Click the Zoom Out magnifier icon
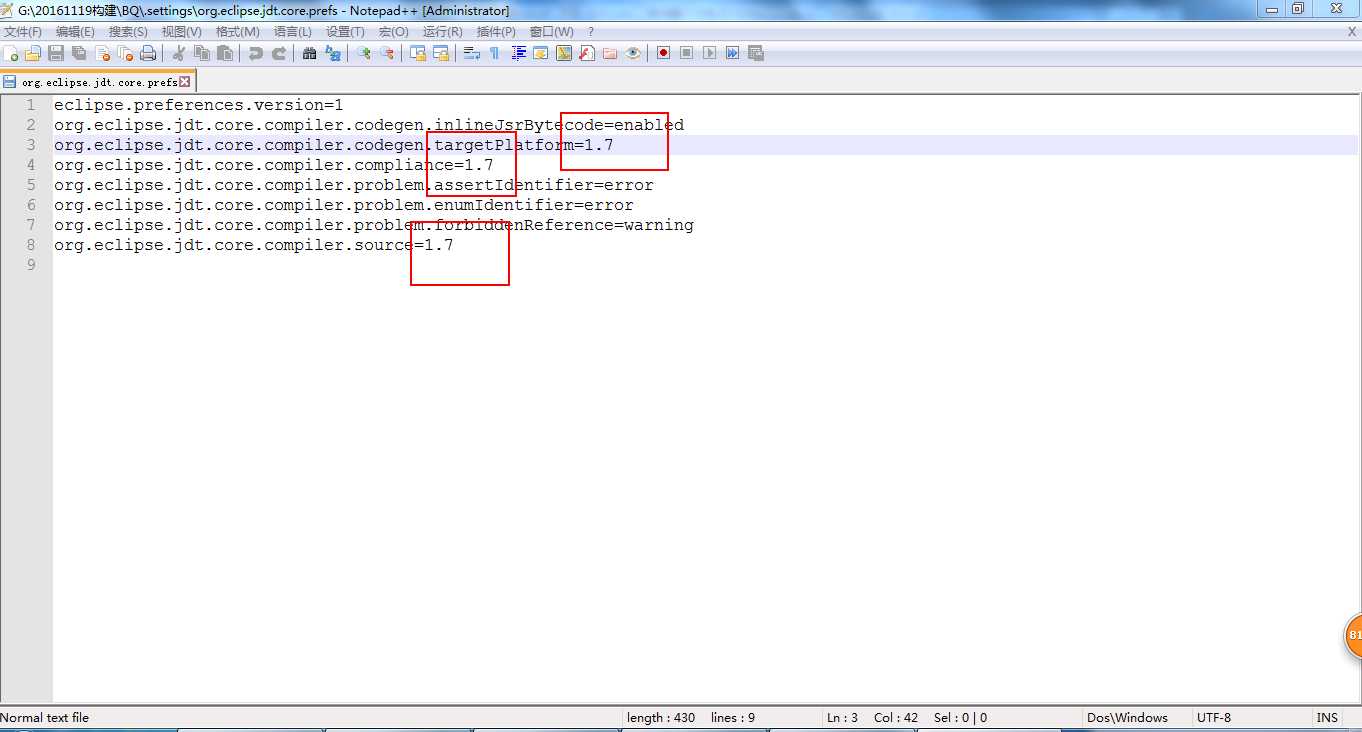1362x732 pixels. 386,53
